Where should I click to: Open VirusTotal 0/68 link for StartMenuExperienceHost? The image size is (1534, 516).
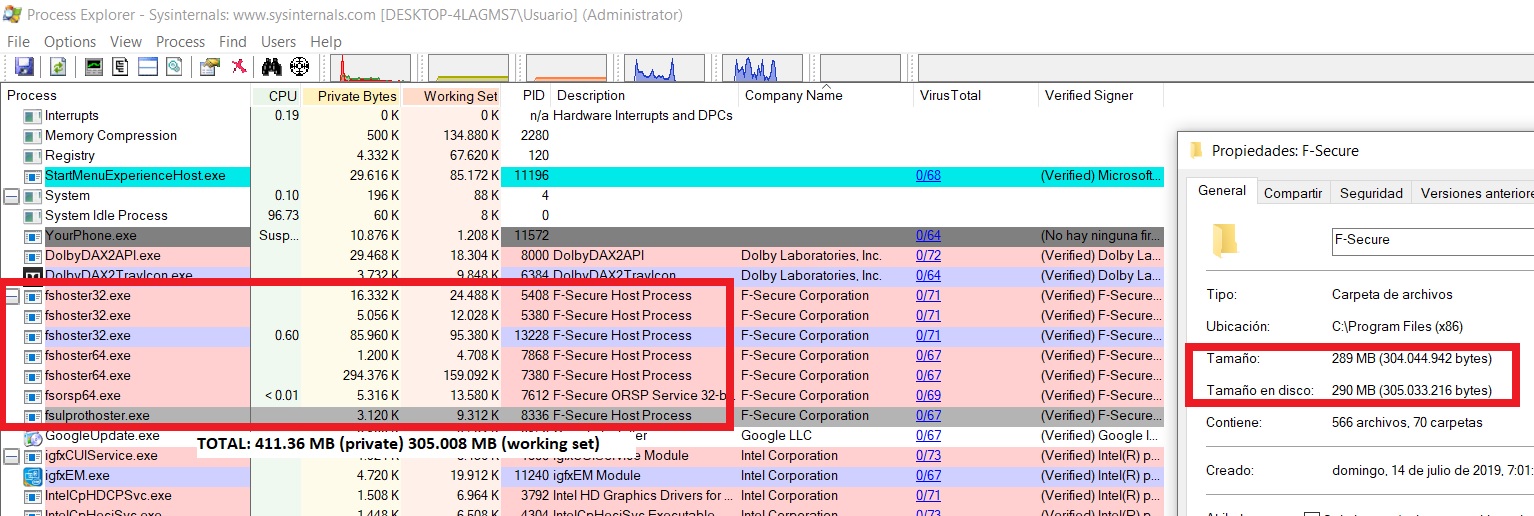(x=928, y=175)
